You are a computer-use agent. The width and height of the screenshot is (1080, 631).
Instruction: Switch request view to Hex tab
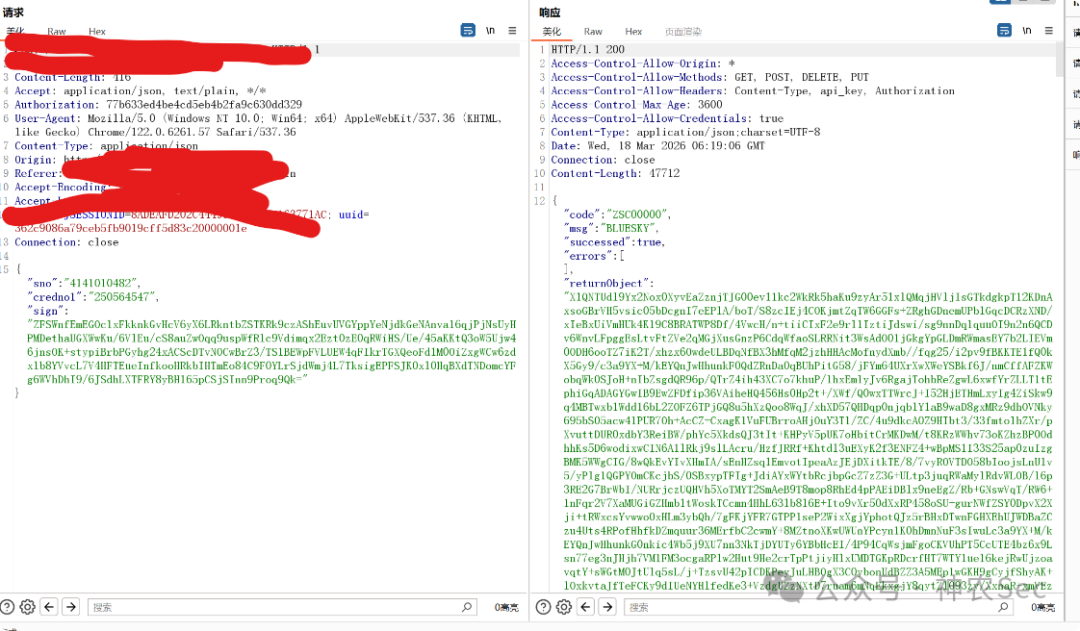(x=97, y=32)
